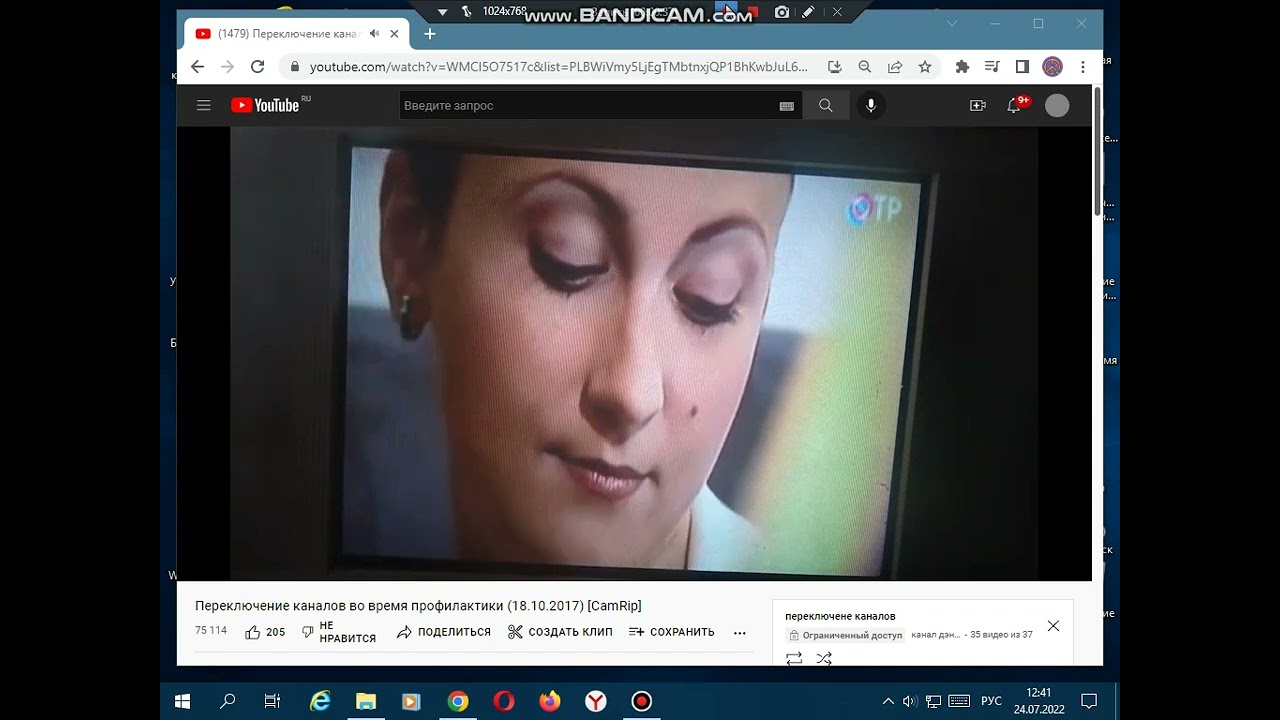Open Opera browser from taskbar

pyautogui.click(x=504, y=701)
